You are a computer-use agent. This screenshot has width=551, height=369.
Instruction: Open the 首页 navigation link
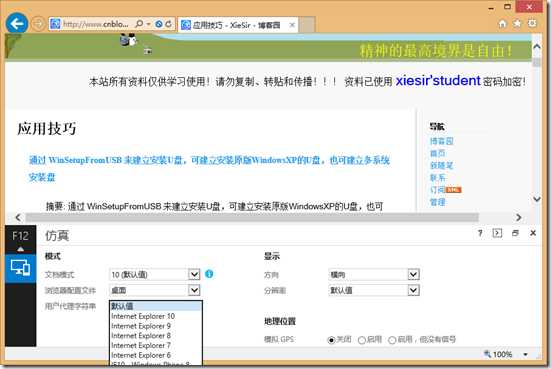tap(437, 153)
